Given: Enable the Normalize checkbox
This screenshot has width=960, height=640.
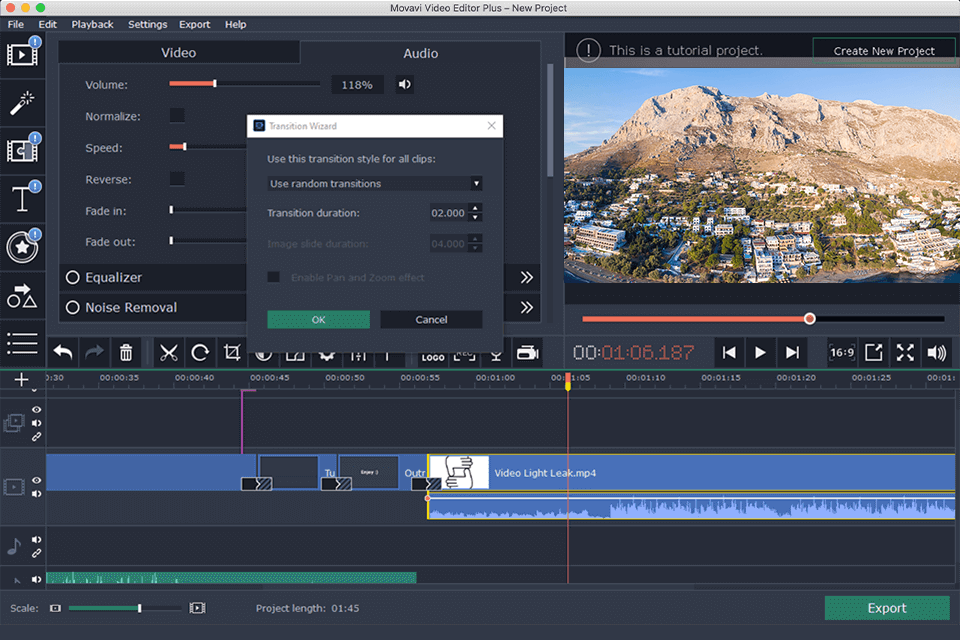Looking at the screenshot, I should (177, 116).
